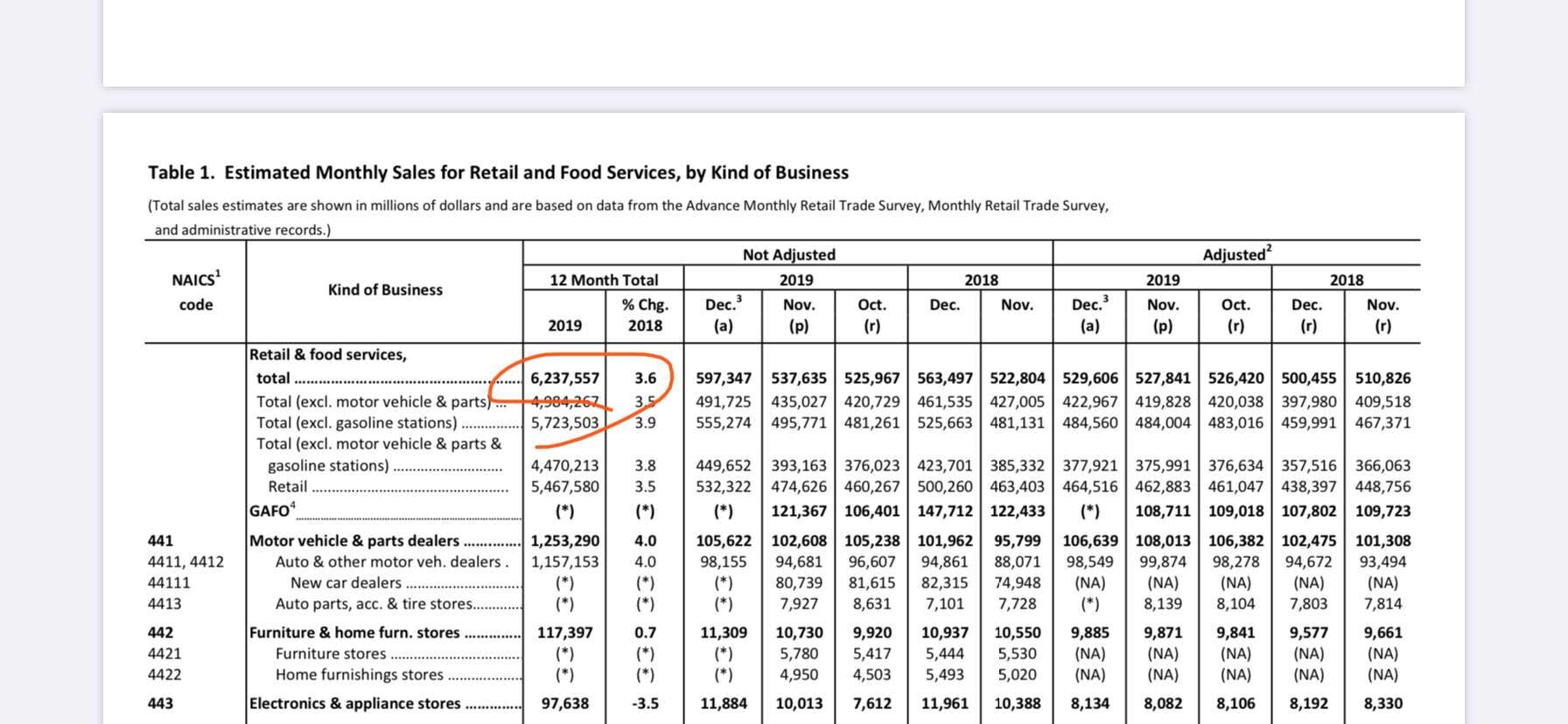Select the 'Adjusted' column group header
Image resolution: width=1568 pixels, height=724 pixels.
point(1236,254)
